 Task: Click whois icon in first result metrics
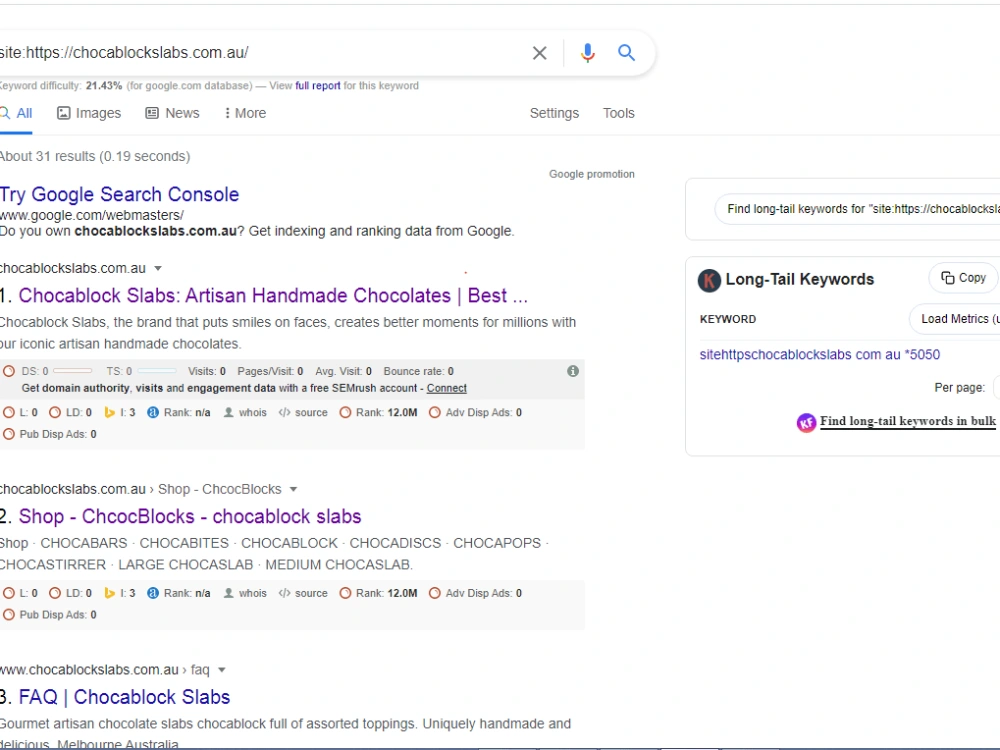click(246, 413)
